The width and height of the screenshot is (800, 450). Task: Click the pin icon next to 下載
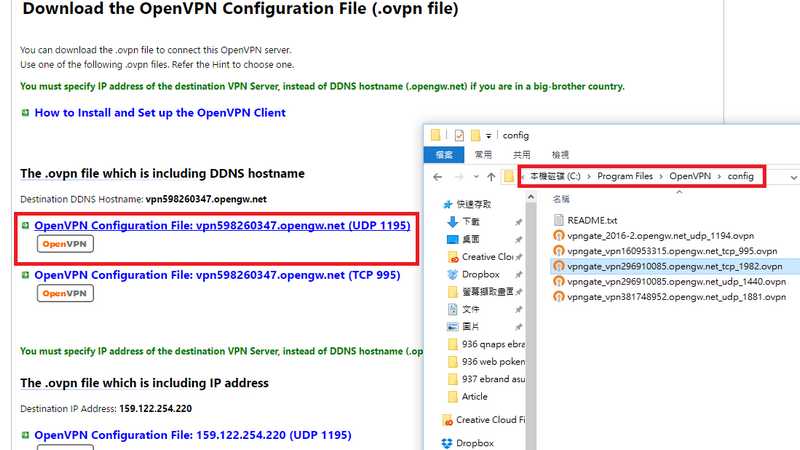tap(518, 222)
